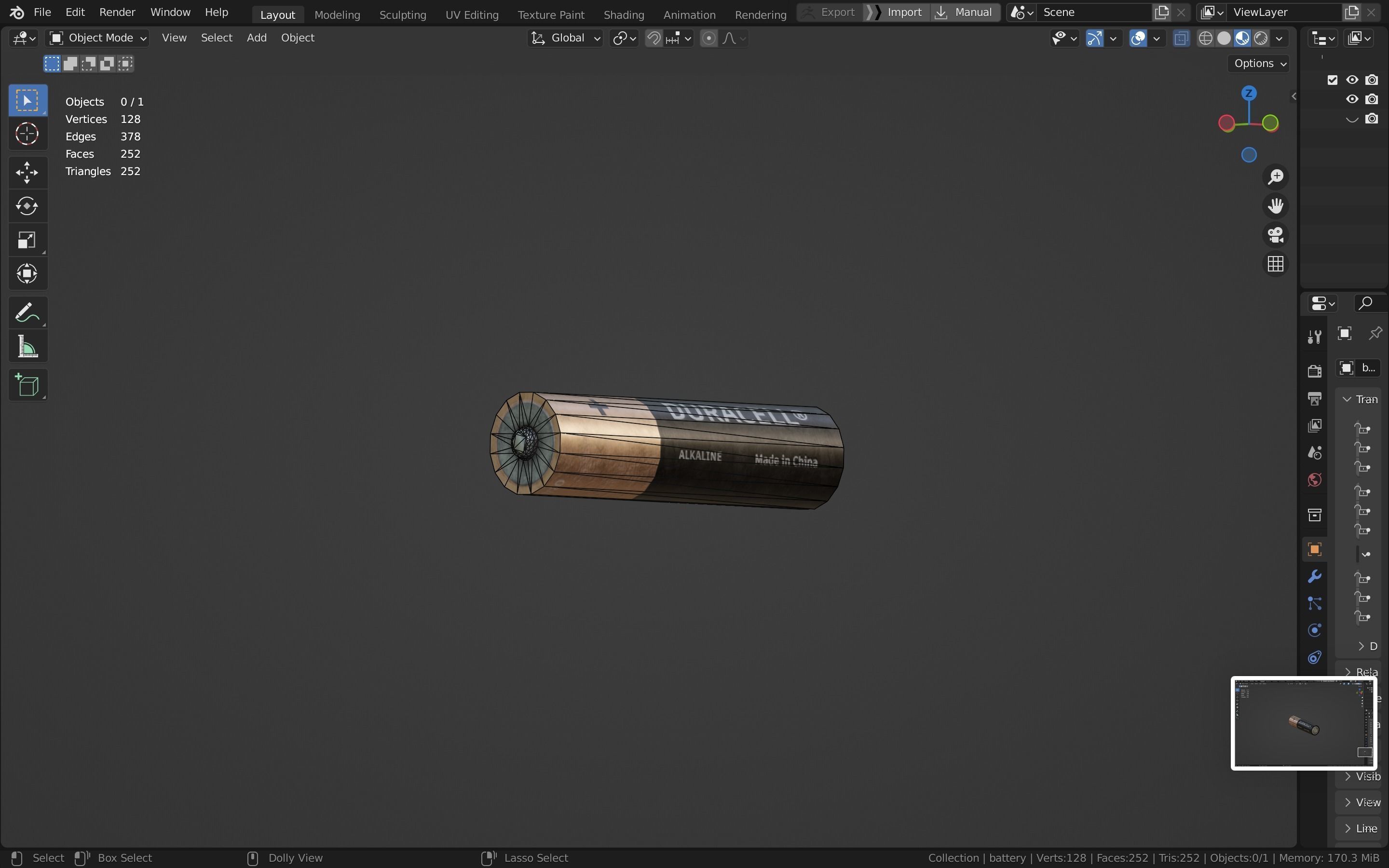This screenshot has height=868, width=1389.
Task: Pick the Scale tool
Action: (x=27, y=240)
